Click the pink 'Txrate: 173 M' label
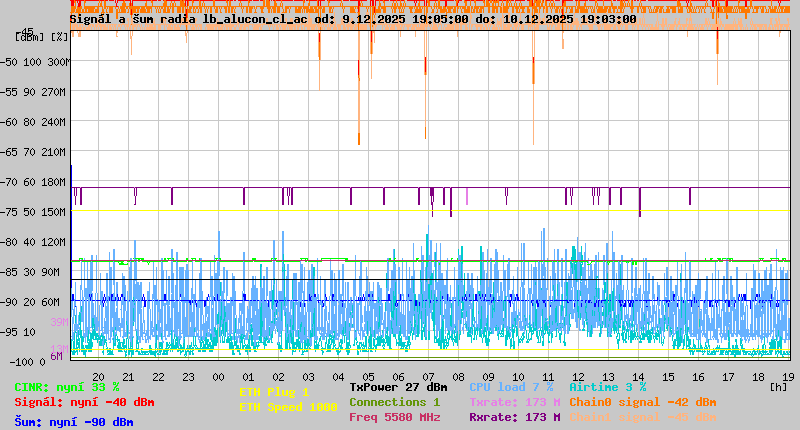This screenshot has width=800, height=430. (506, 402)
